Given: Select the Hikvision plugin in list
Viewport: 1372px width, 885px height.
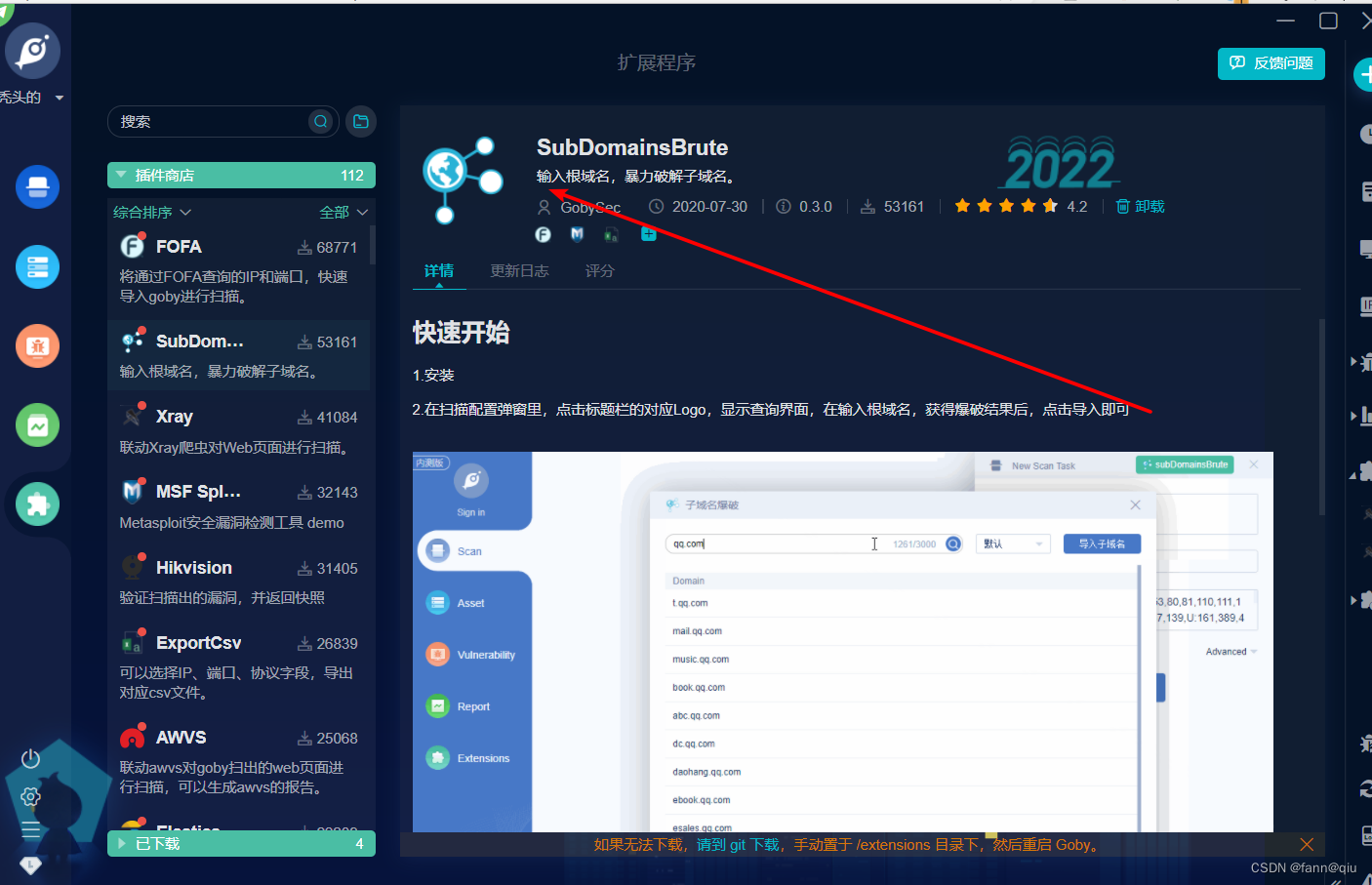Looking at the screenshot, I should (239, 582).
